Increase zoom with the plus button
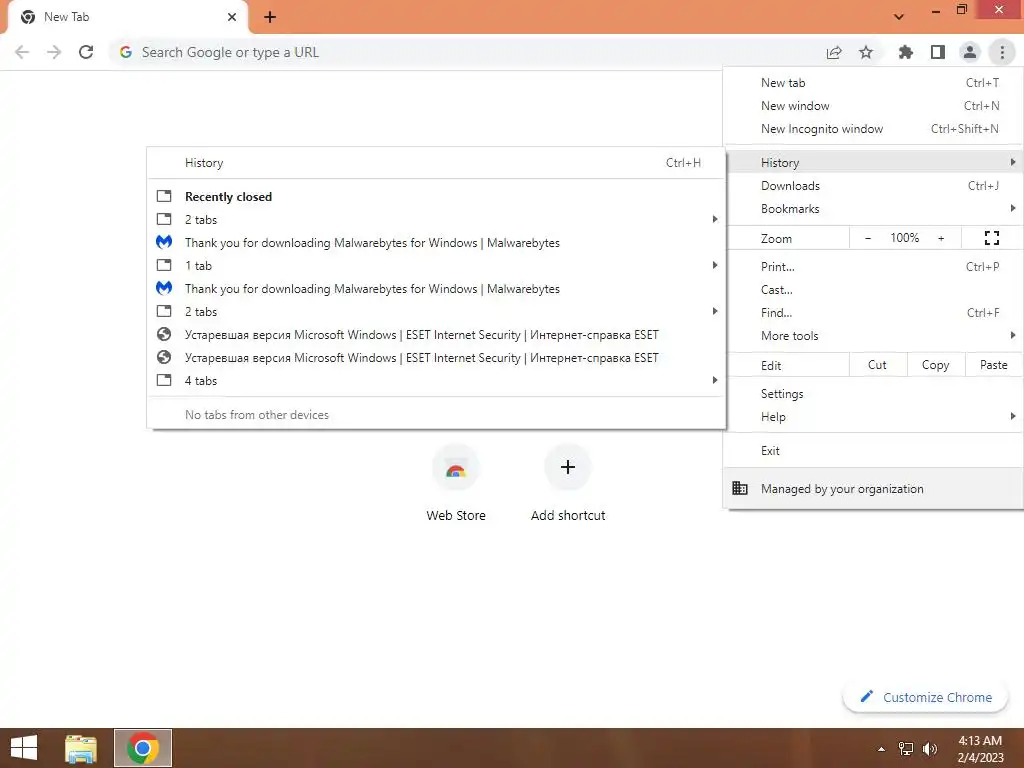 [941, 238]
